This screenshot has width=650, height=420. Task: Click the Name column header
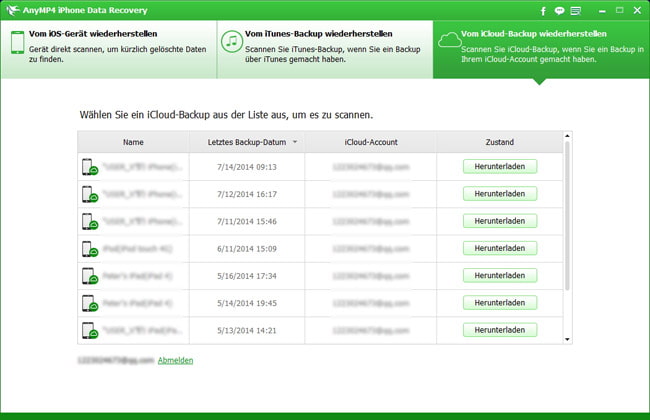[x=133, y=142]
